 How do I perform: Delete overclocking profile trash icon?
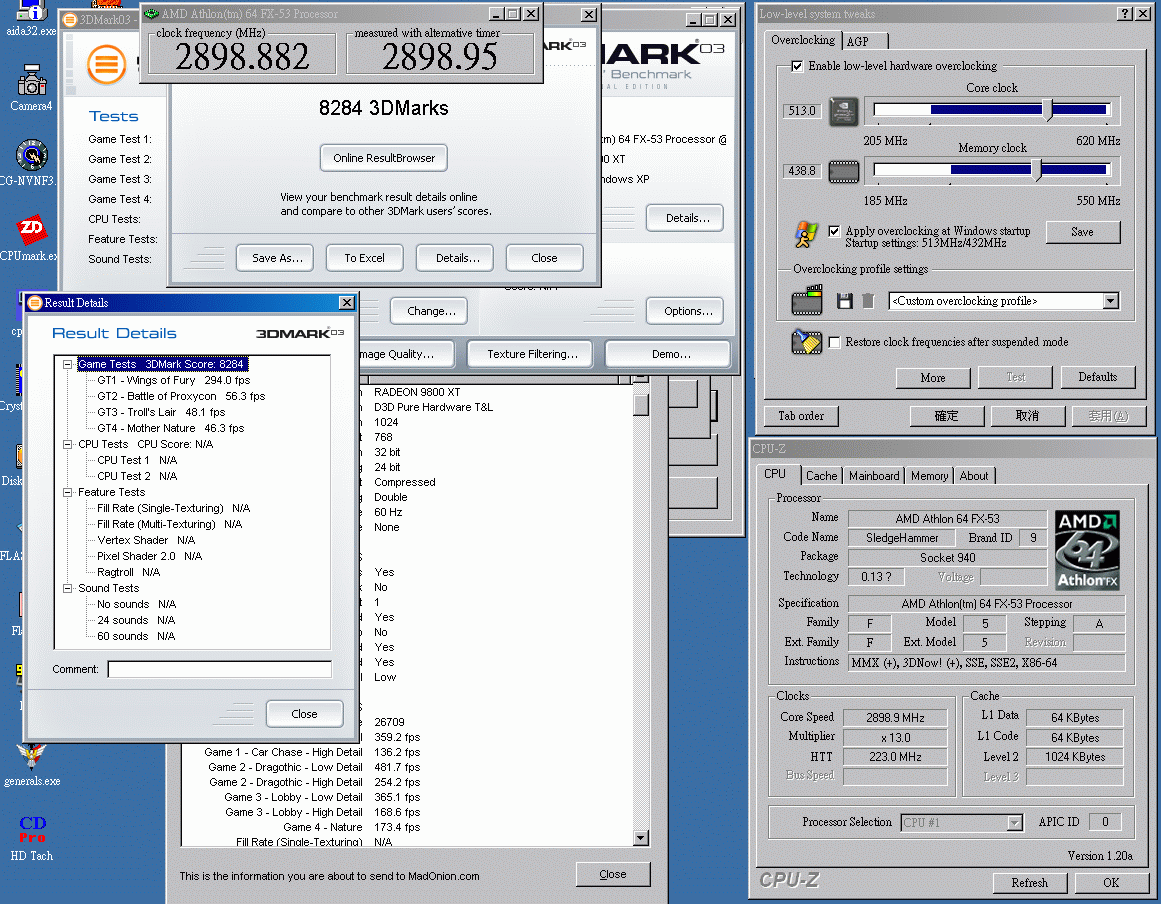[x=868, y=301]
